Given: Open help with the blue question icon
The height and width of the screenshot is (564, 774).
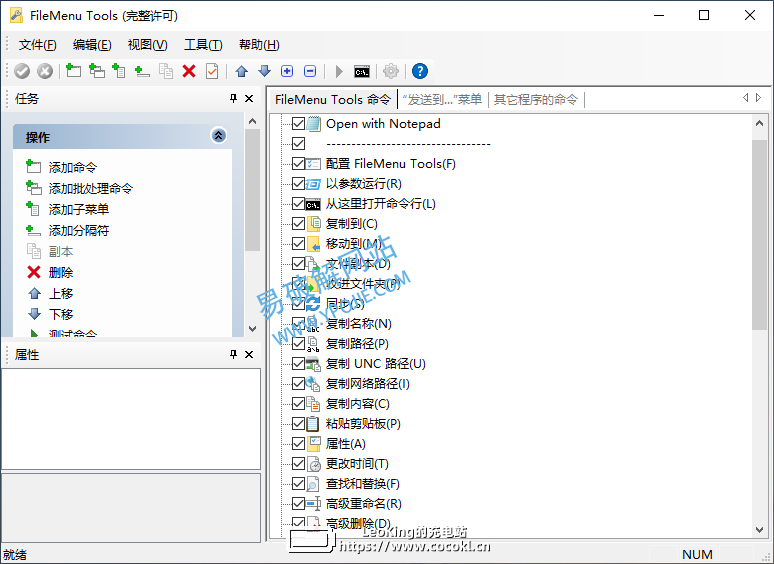Looking at the screenshot, I should (420, 71).
